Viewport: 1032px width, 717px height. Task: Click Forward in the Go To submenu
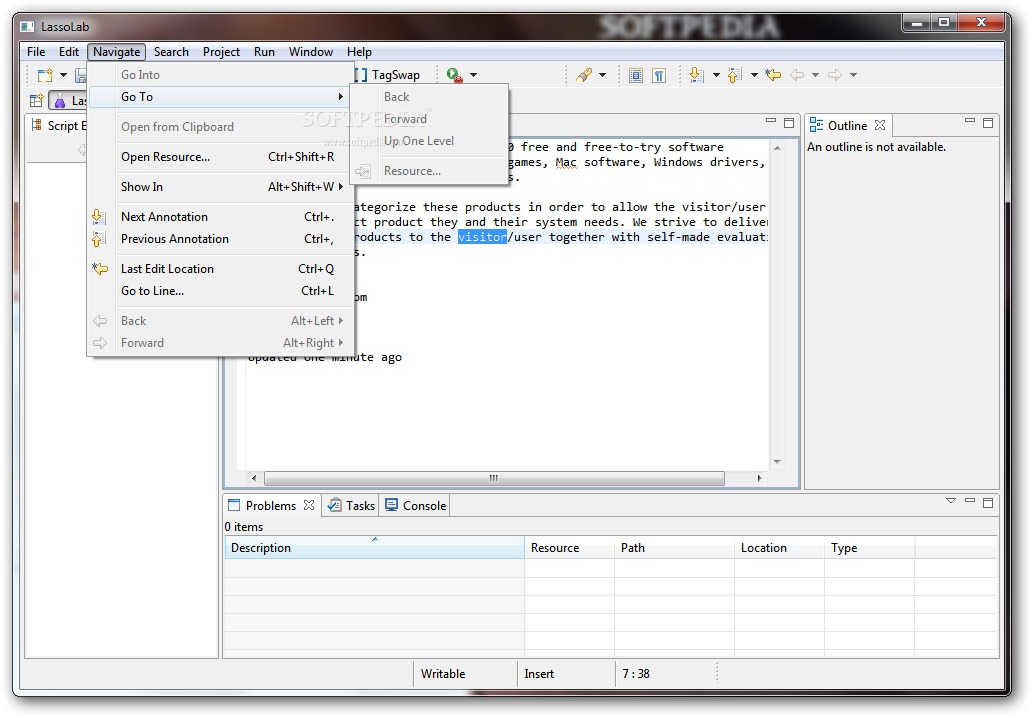click(x=429, y=119)
